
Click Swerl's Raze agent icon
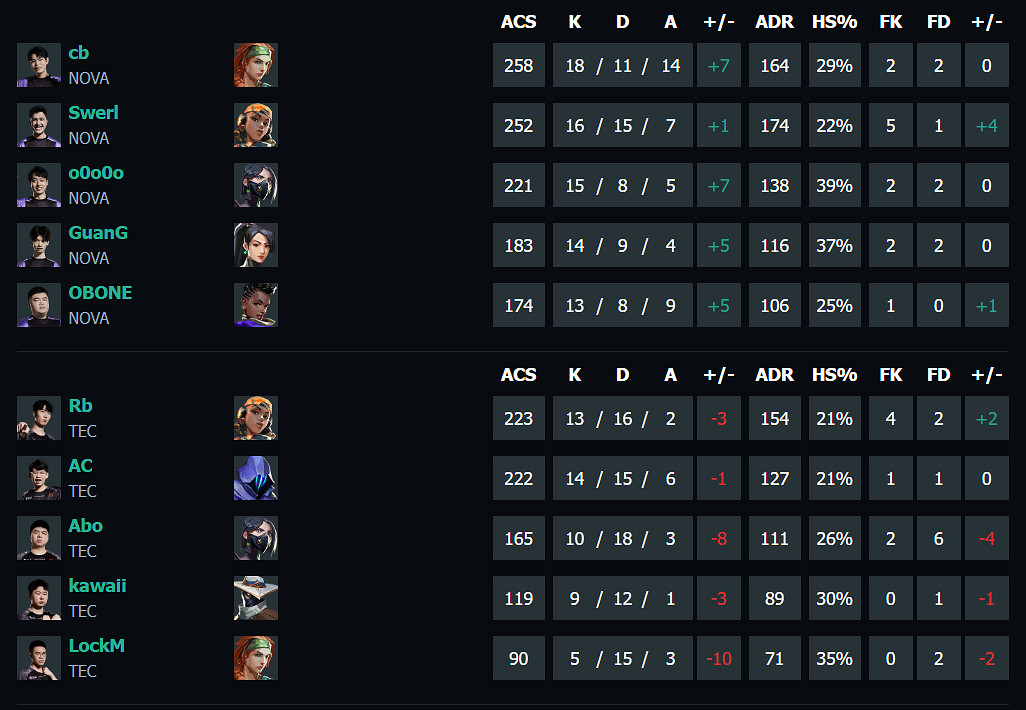pyautogui.click(x=256, y=125)
